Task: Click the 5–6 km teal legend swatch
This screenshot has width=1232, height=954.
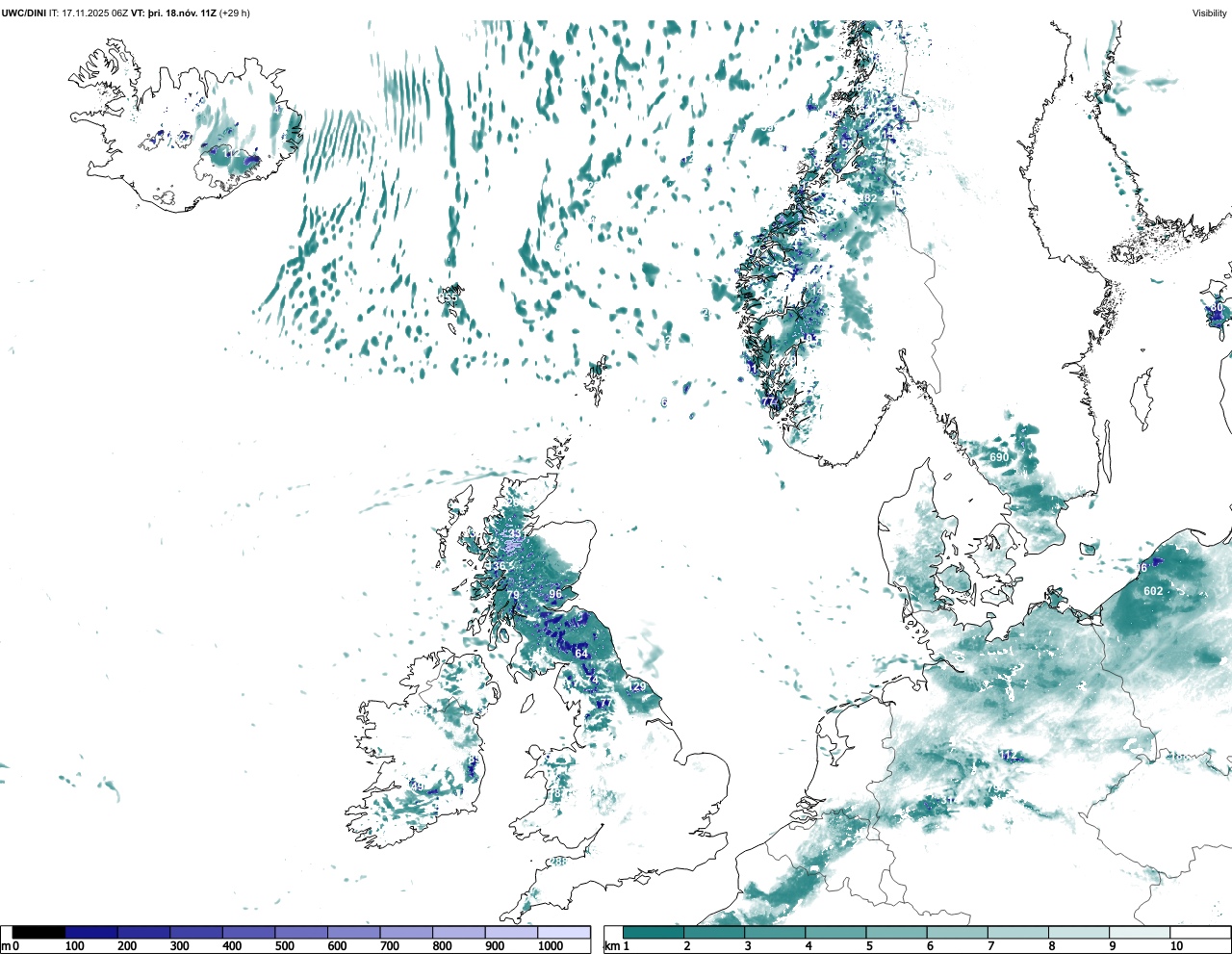Action: pyautogui.click(x=896, y=932)
